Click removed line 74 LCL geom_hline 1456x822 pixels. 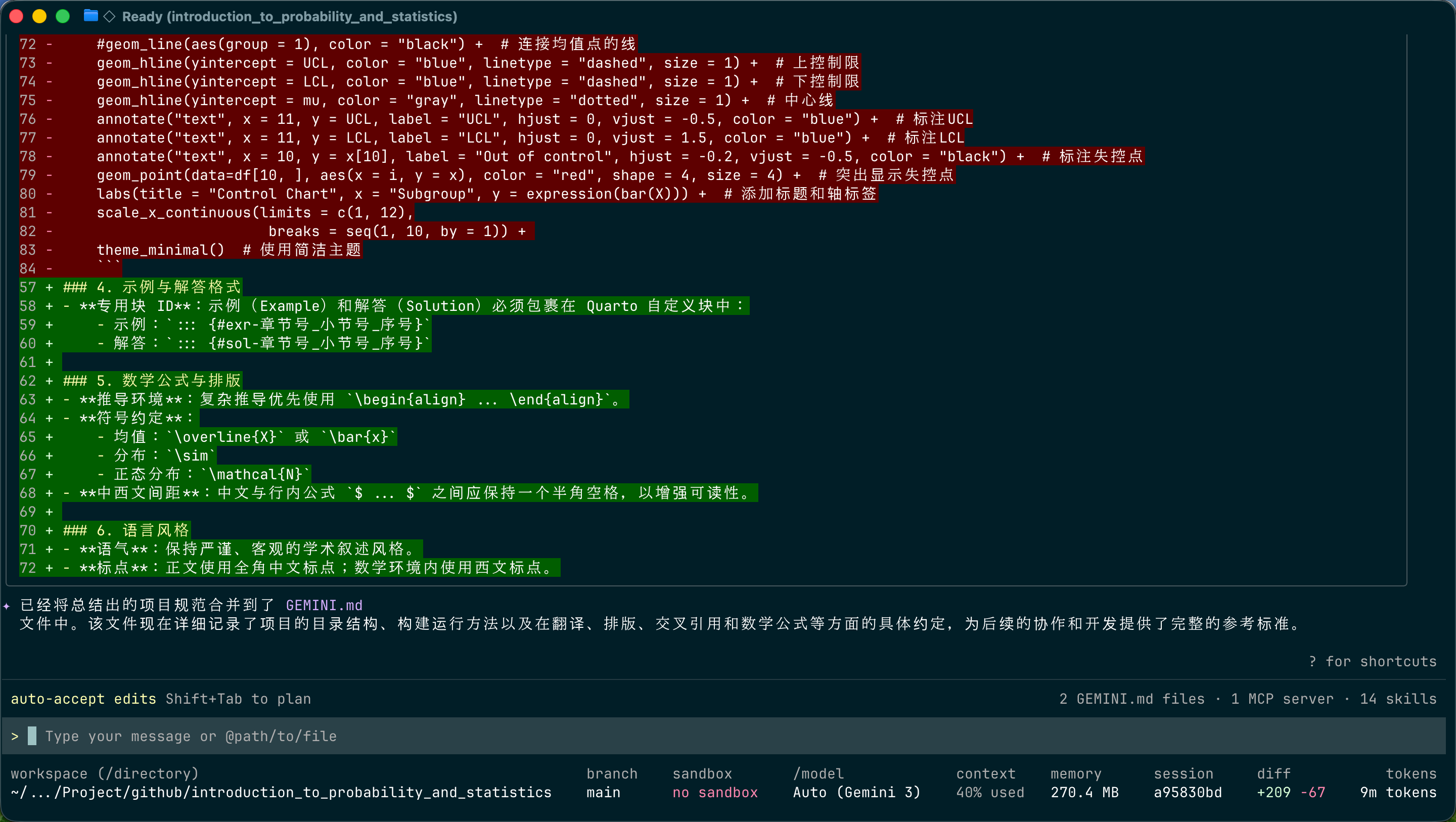(440, 81)
